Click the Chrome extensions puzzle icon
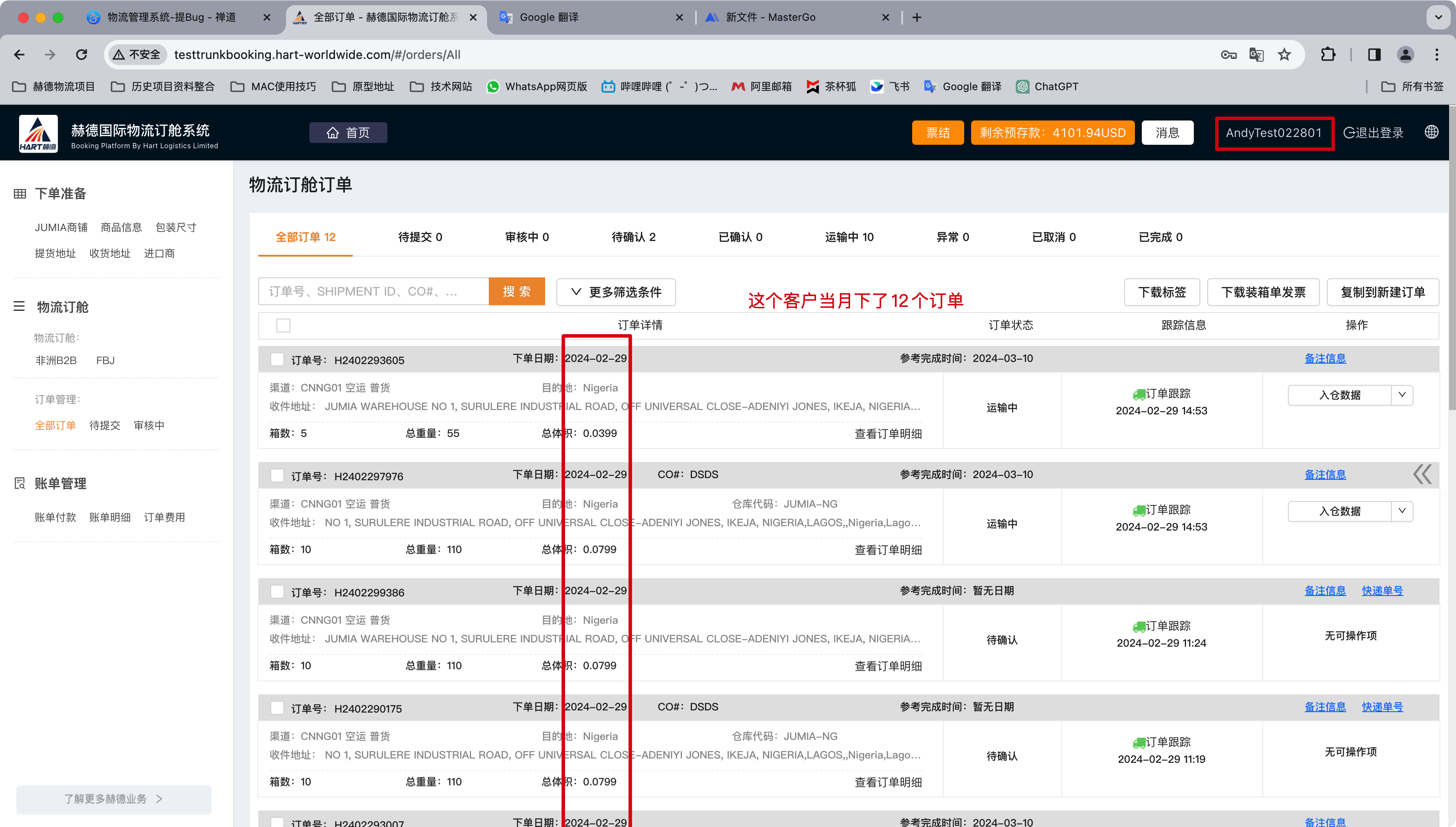Image resolution: width=1456 pixels, height=827 pixels. click(1328, 55)
